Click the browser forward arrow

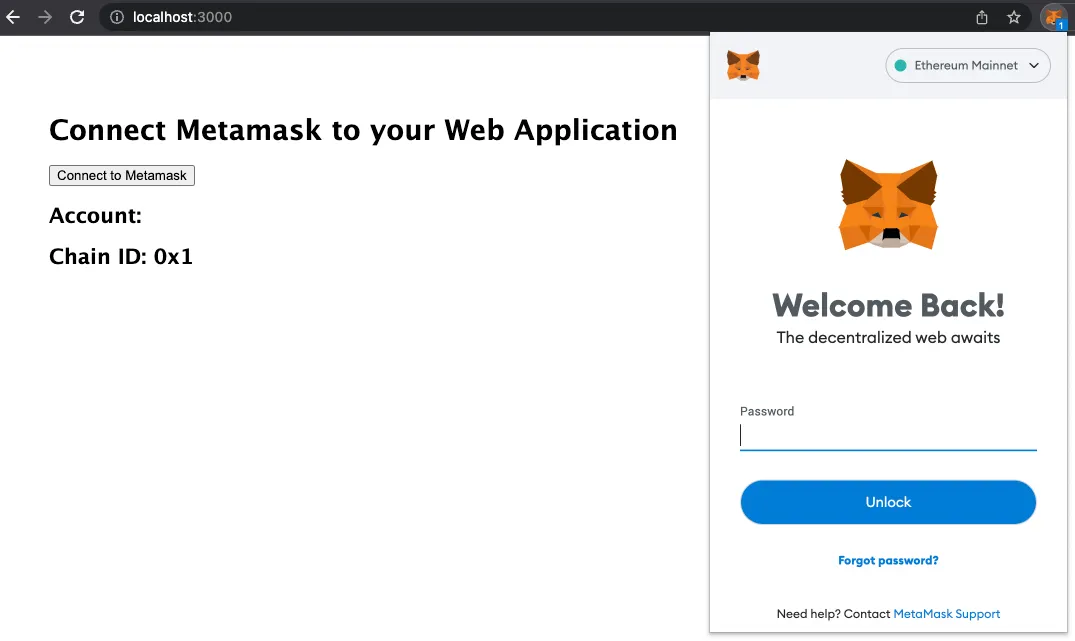45,17
